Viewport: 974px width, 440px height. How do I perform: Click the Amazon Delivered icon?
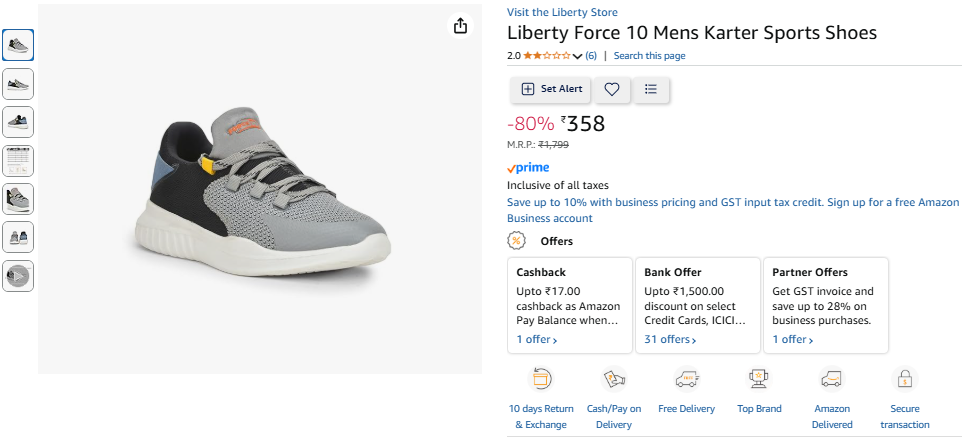click(x=831, y=378)
